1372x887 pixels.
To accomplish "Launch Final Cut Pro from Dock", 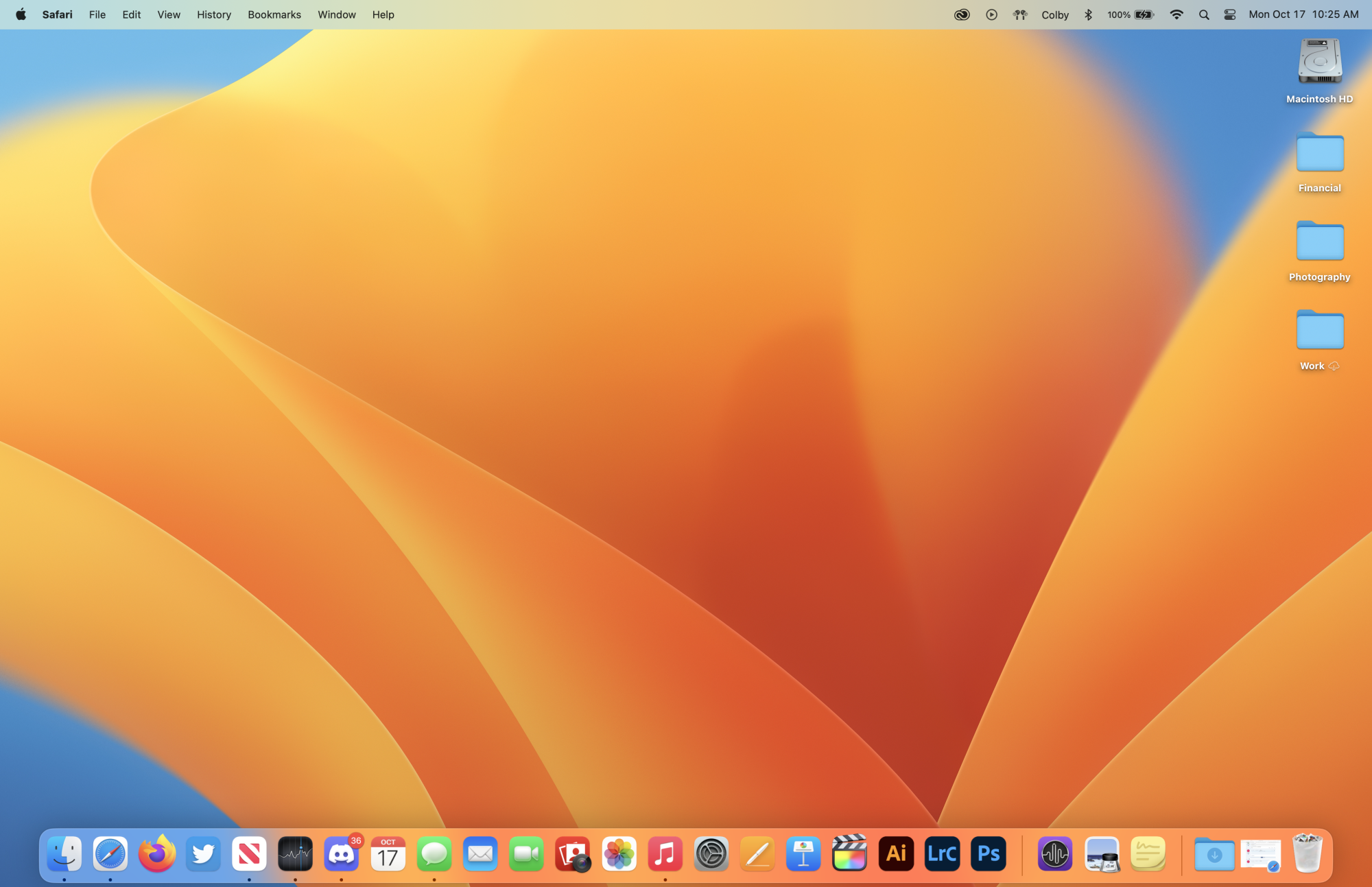I will (849, 854).
